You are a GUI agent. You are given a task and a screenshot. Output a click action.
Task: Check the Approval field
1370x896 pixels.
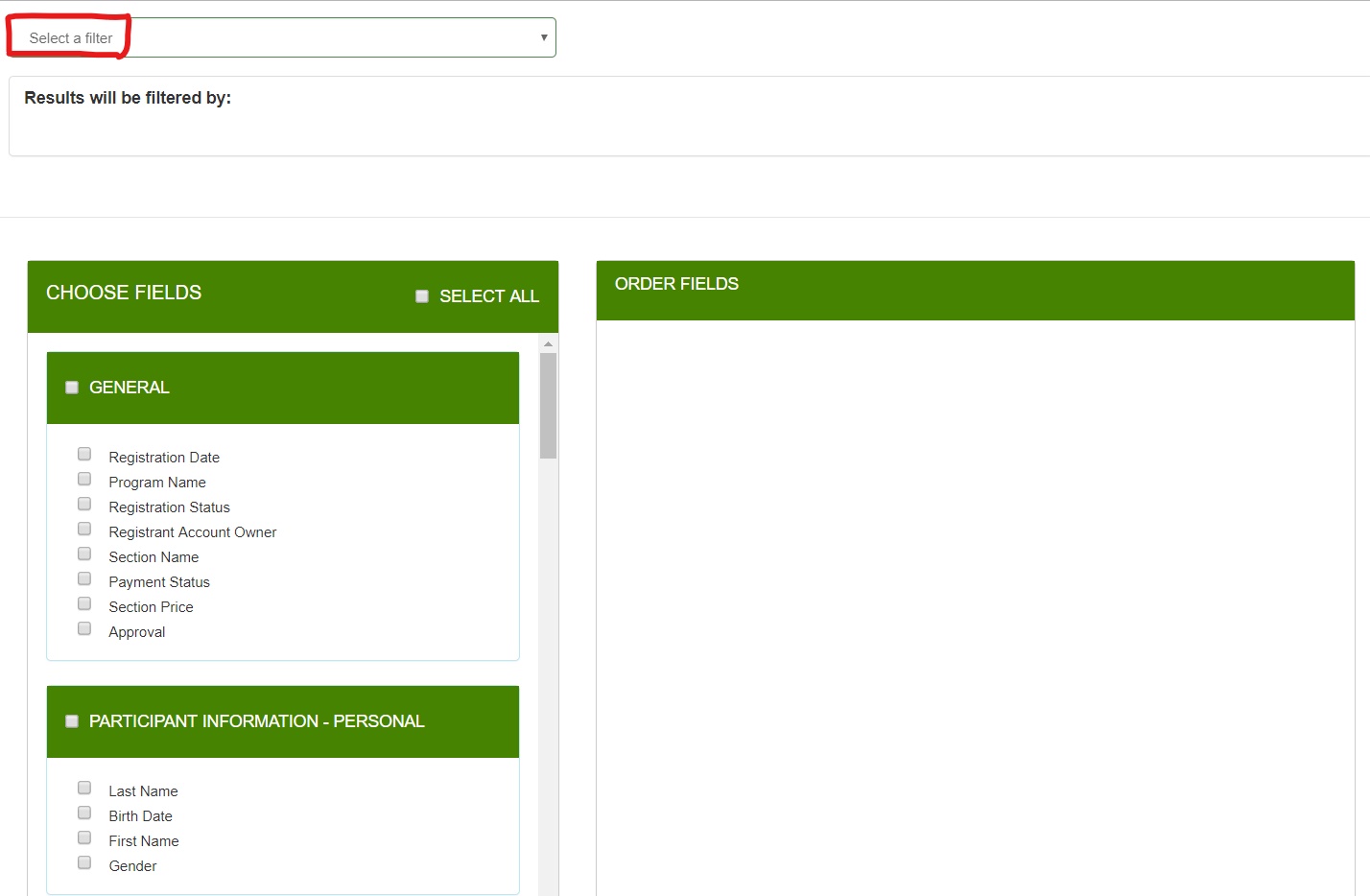(83, 627)
